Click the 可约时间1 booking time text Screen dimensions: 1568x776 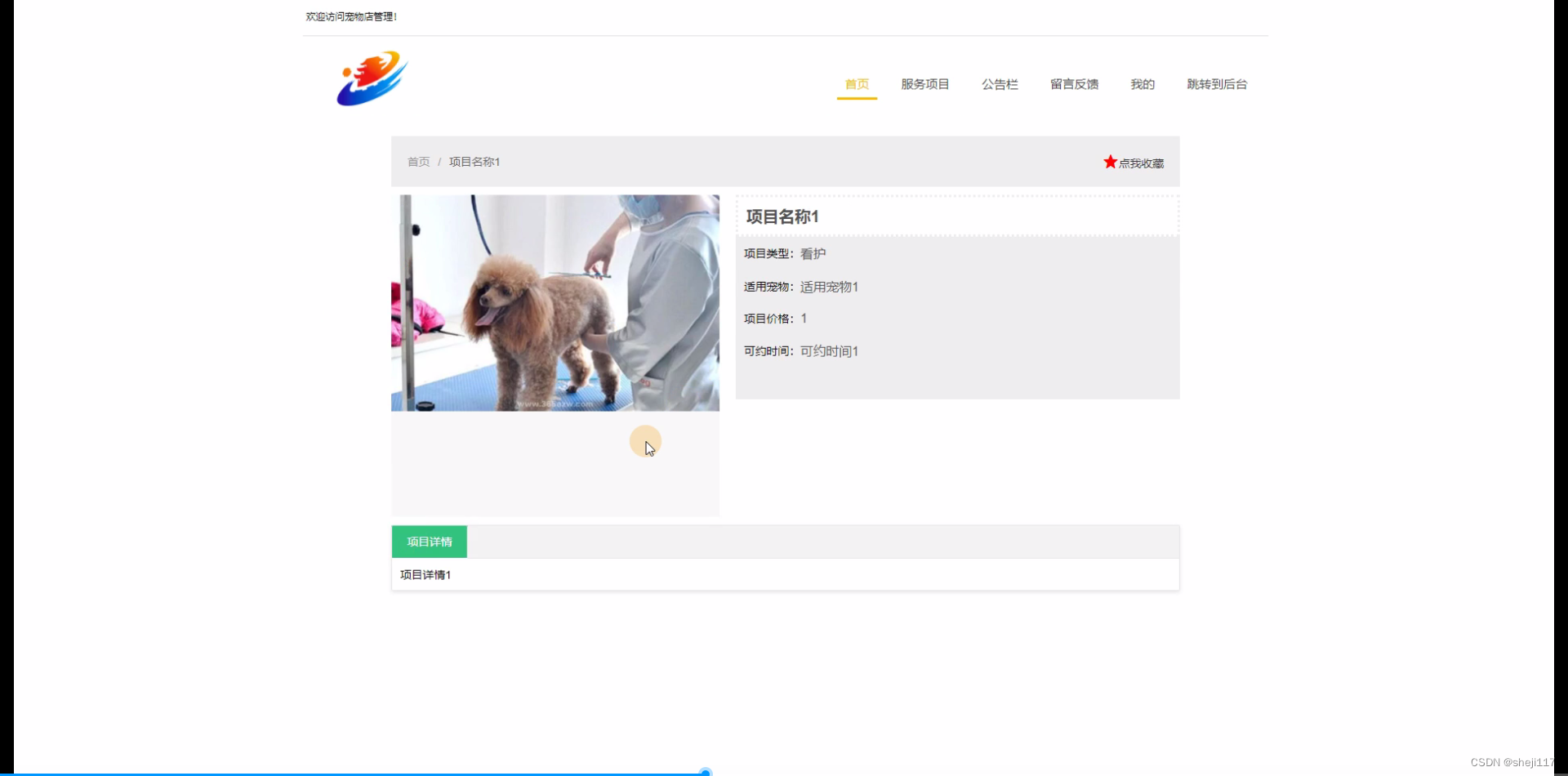point(828,350)
